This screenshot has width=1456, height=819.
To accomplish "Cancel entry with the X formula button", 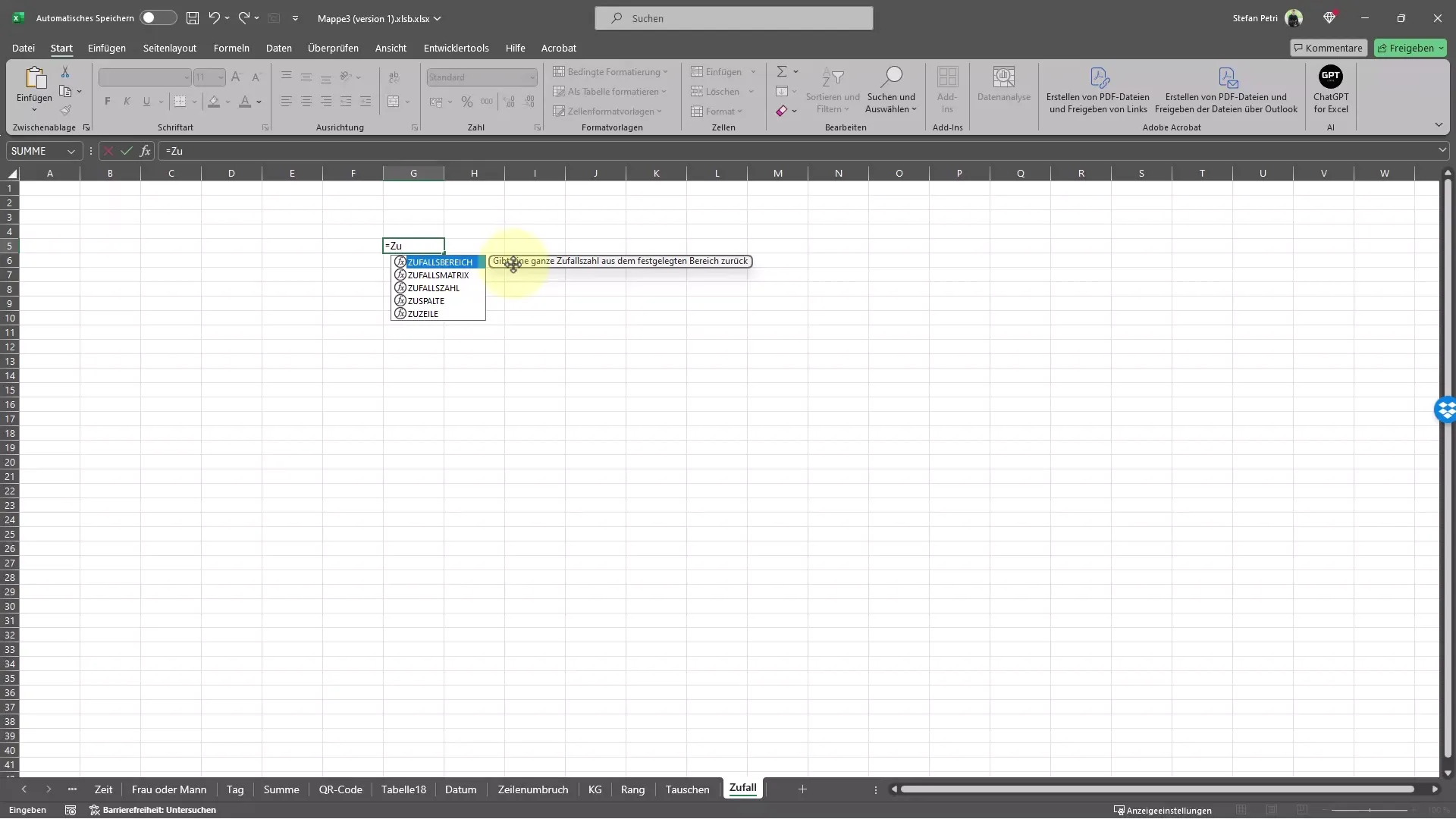I will coord(108,151).
